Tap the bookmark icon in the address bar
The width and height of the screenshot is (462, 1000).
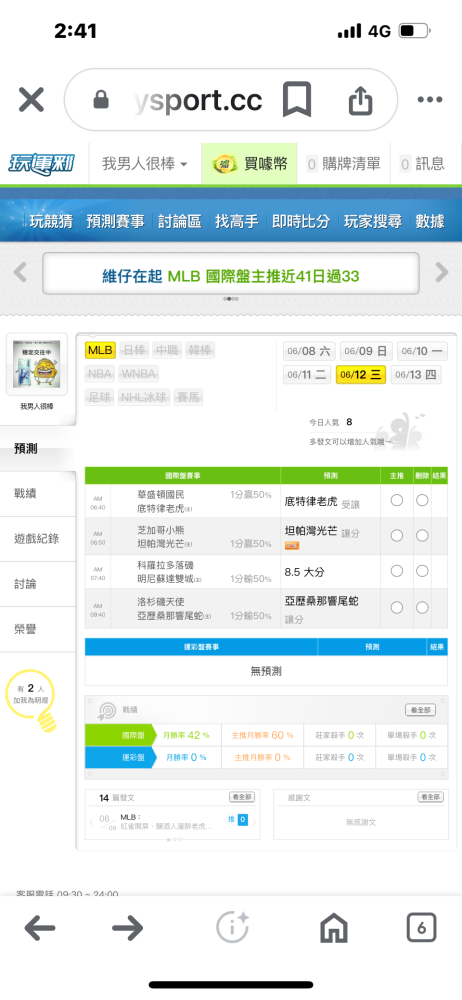point(297,99)
